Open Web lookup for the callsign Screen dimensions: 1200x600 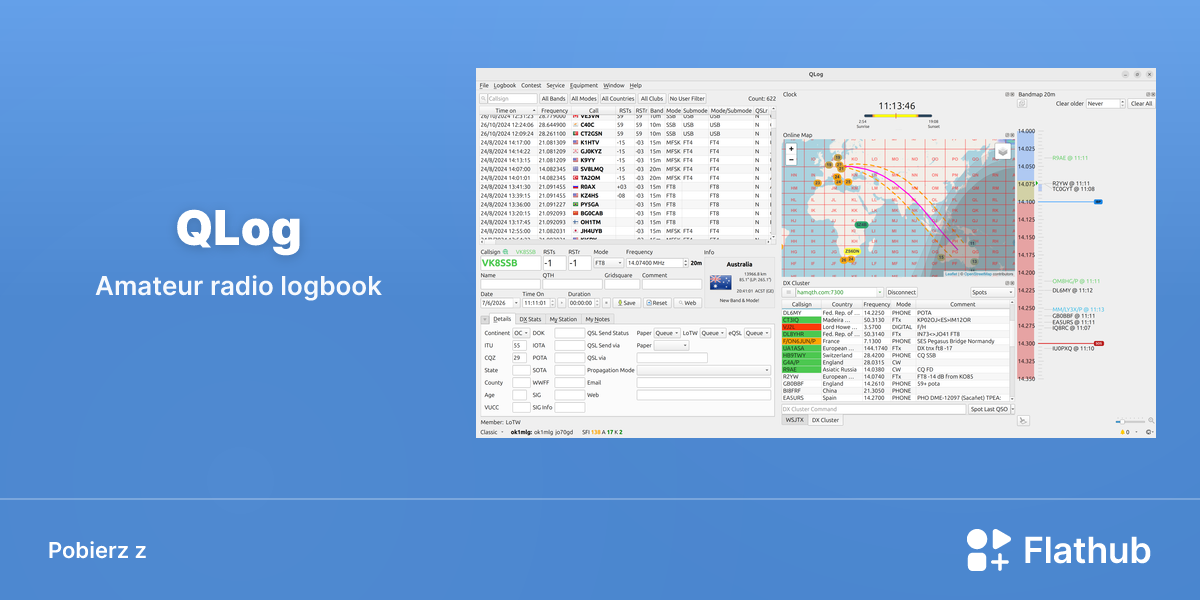[x=687, y=302]
